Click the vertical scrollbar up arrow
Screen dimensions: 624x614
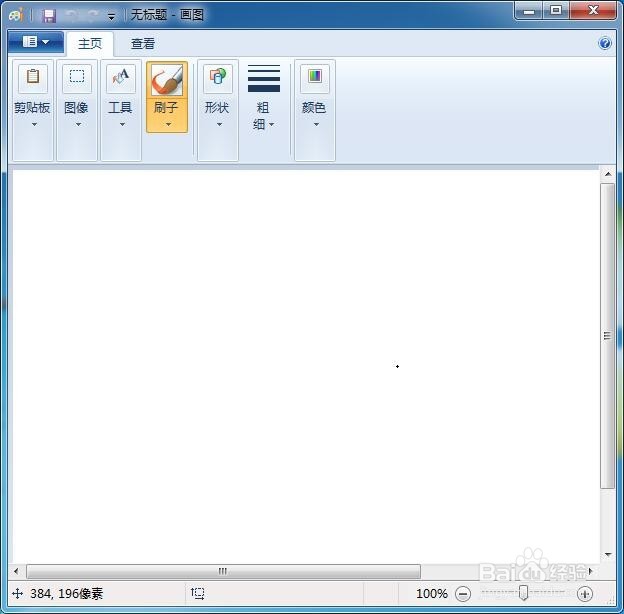click(x=608, y=174)
